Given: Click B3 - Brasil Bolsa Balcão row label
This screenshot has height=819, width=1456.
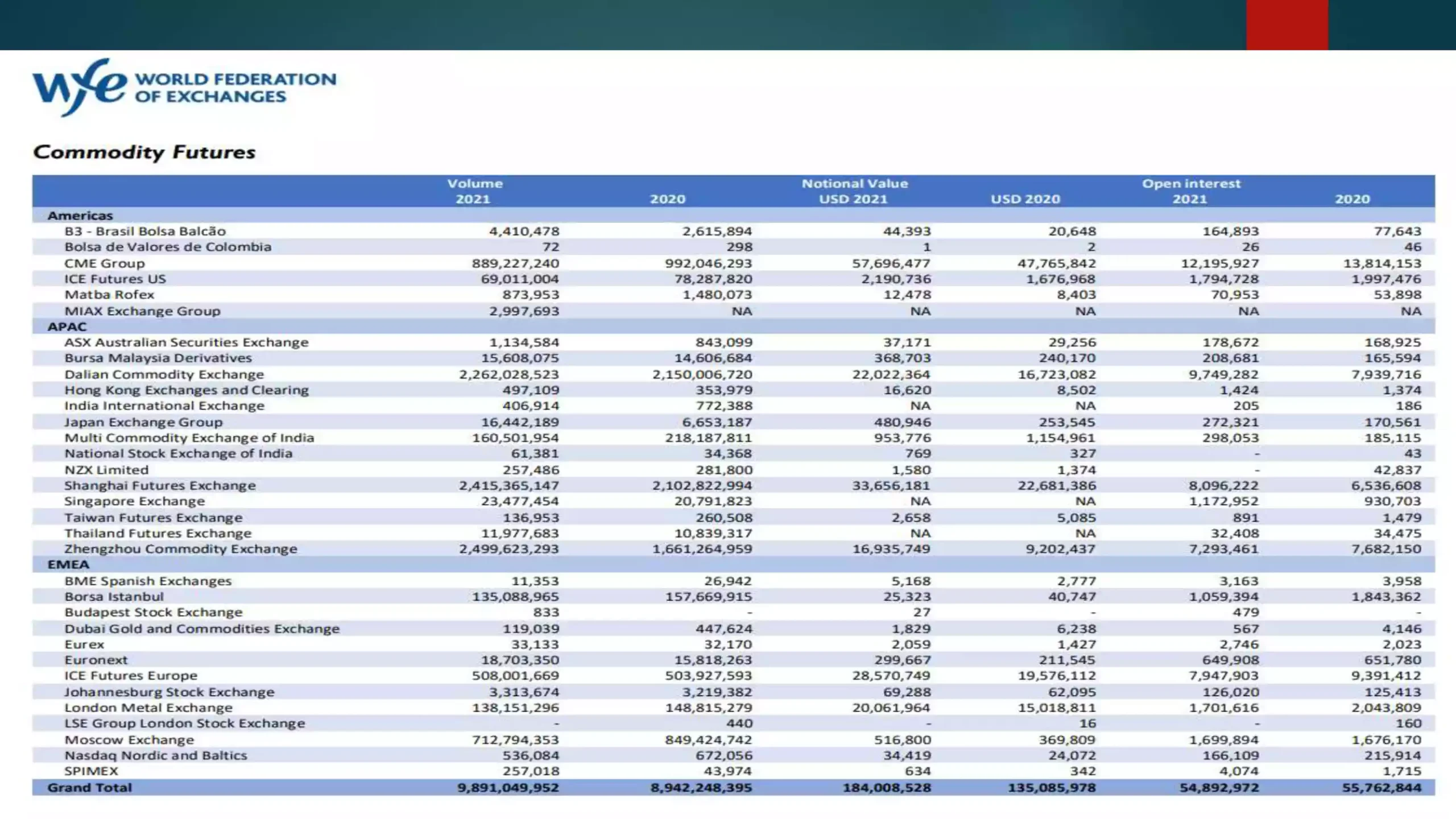Looking at the screenshot, I should pyautogui.click(x=145, y=231).
